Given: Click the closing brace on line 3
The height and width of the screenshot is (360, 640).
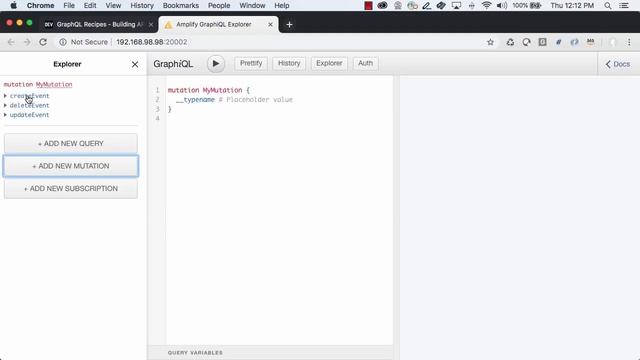Looking at the screenshot, I should (170, 109).
